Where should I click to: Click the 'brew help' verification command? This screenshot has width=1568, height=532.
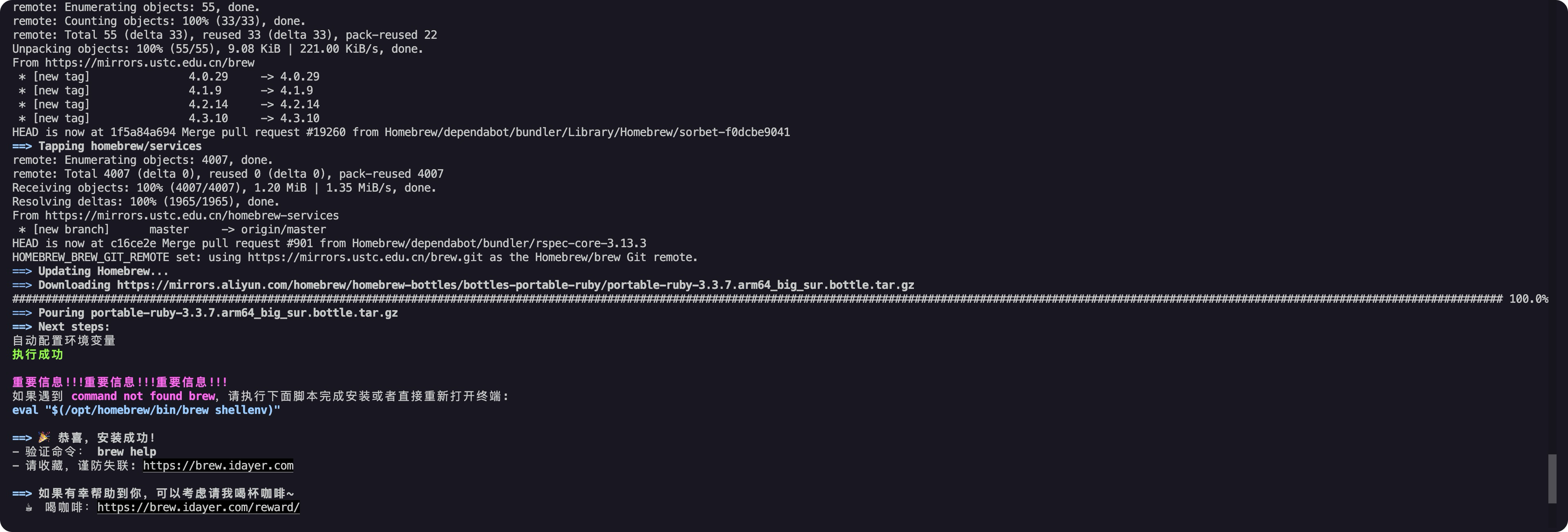tap(127, 452)
